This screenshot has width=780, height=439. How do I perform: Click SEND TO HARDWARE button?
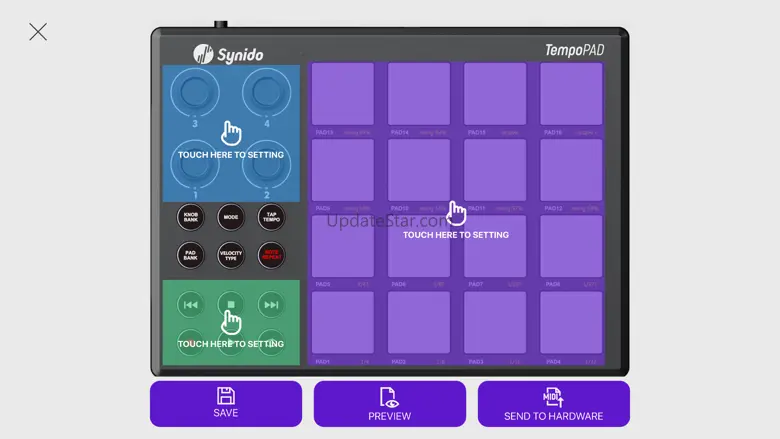pos(554,404)
